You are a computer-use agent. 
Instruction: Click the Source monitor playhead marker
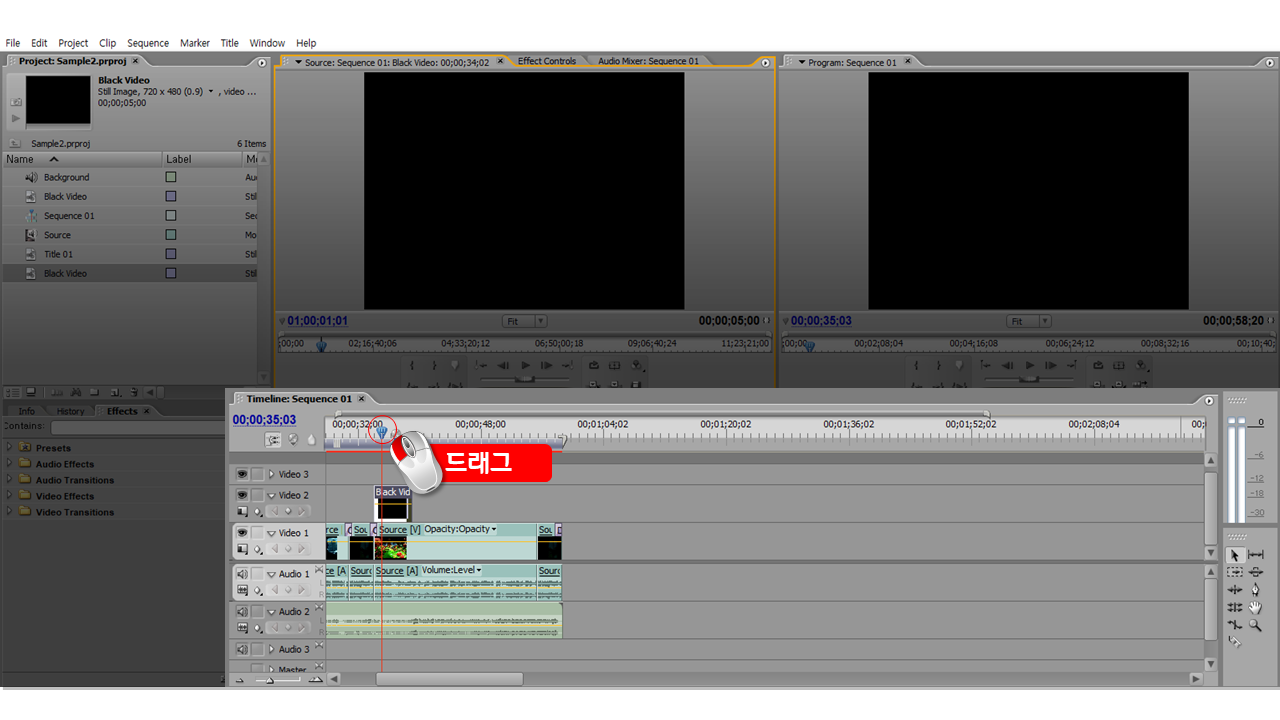coord(321,345)
